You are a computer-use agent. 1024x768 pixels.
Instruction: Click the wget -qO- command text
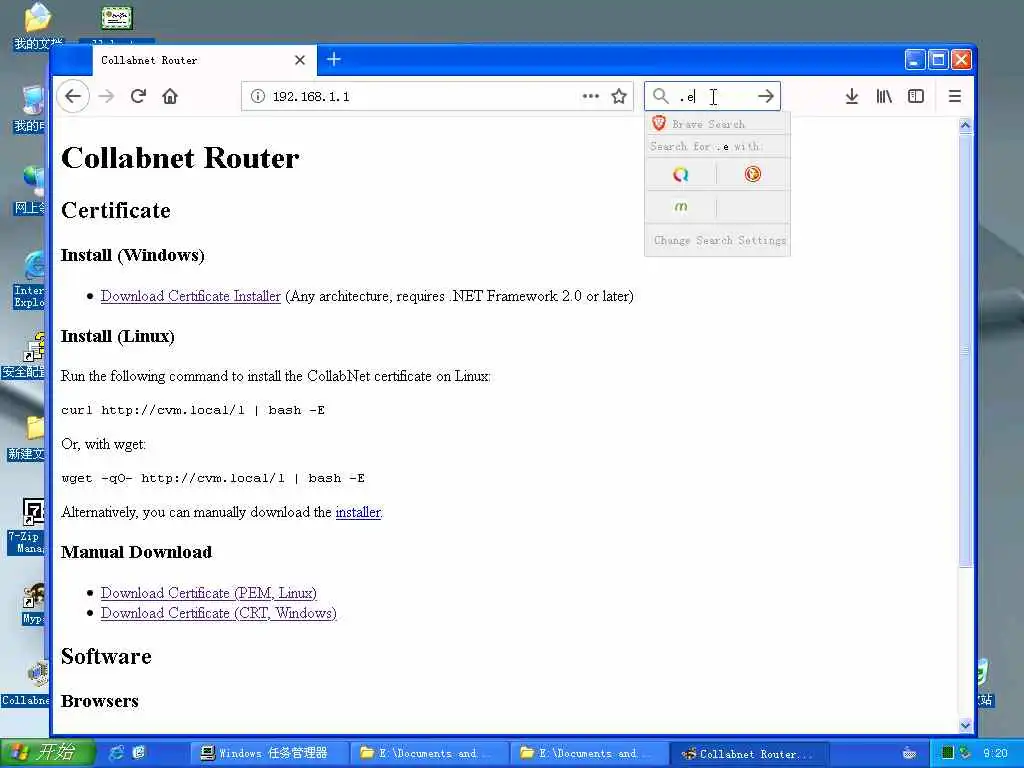pyautogui.click(x=213, y=478)
